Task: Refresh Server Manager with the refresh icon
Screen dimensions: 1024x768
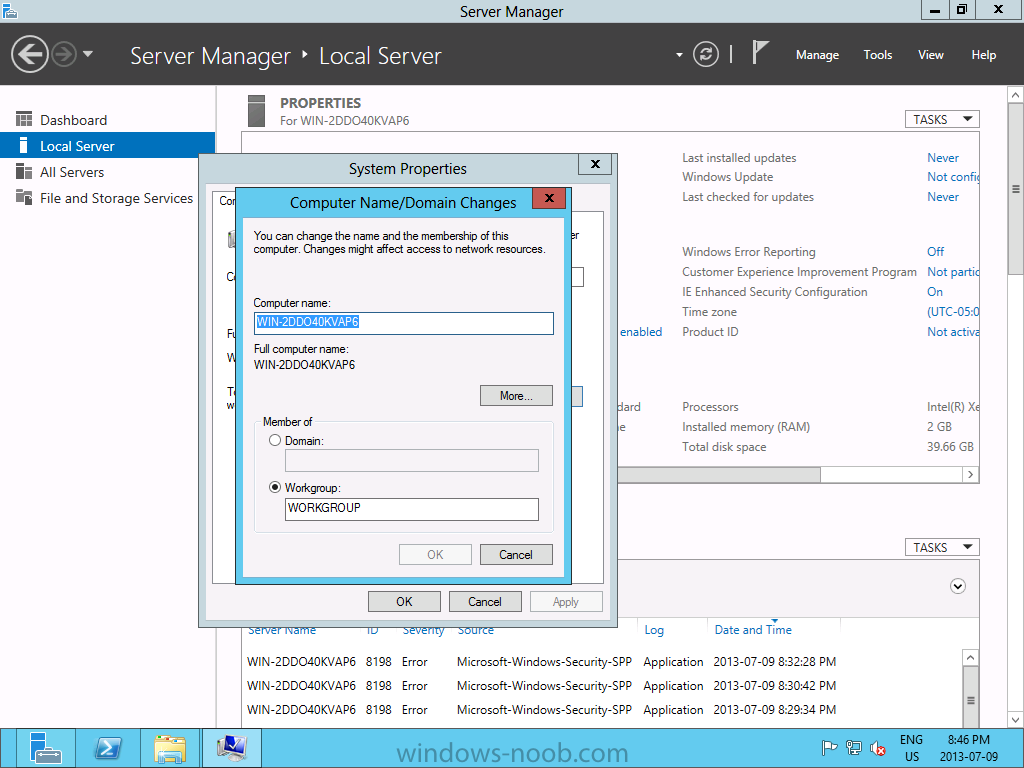Action: point(705,54)
